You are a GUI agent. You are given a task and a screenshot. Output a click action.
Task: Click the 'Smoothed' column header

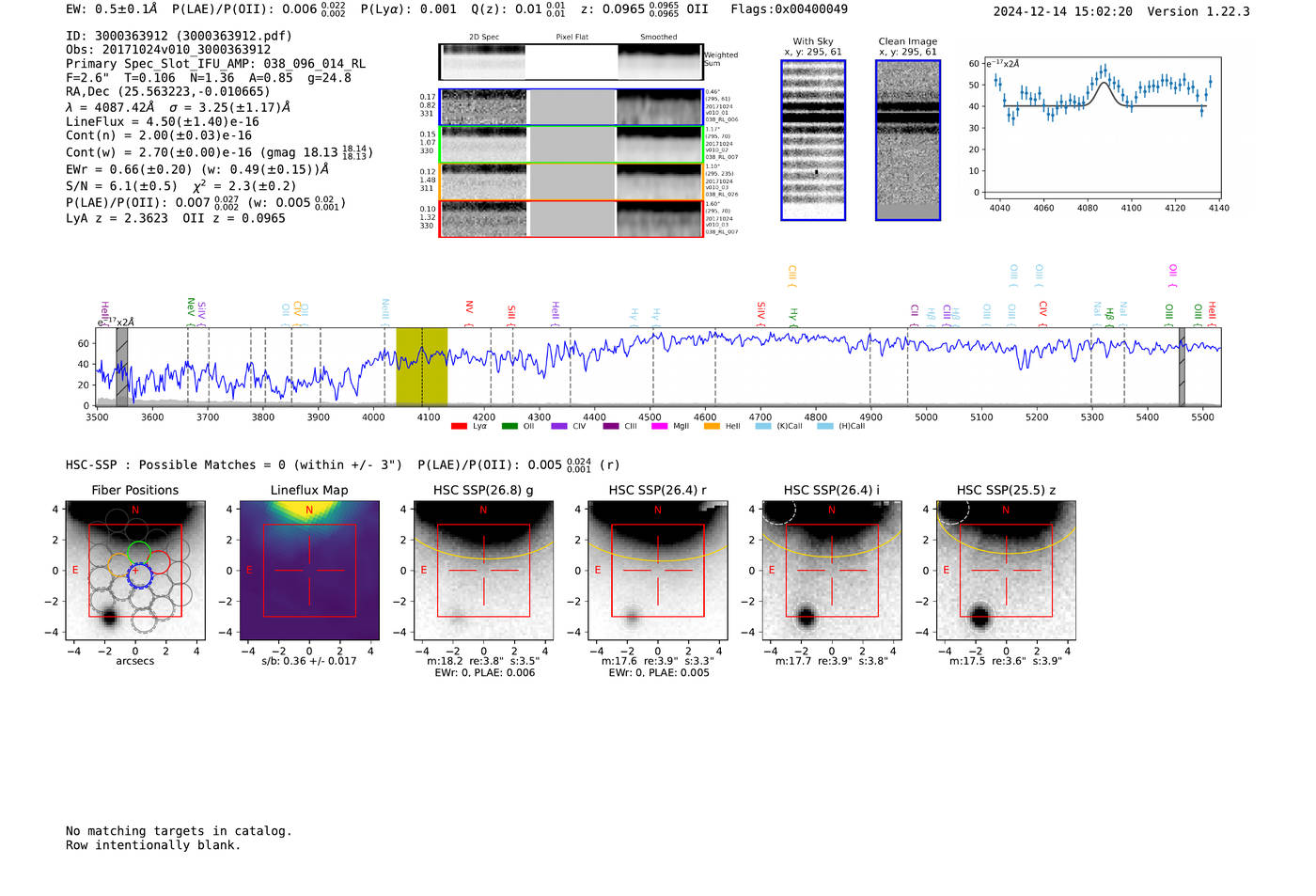click(659, 38)
